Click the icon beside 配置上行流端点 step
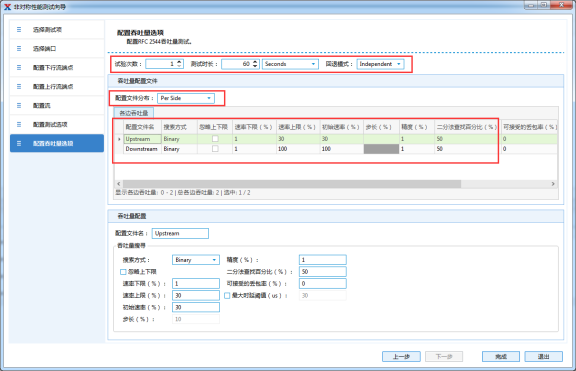 (19, 86)
